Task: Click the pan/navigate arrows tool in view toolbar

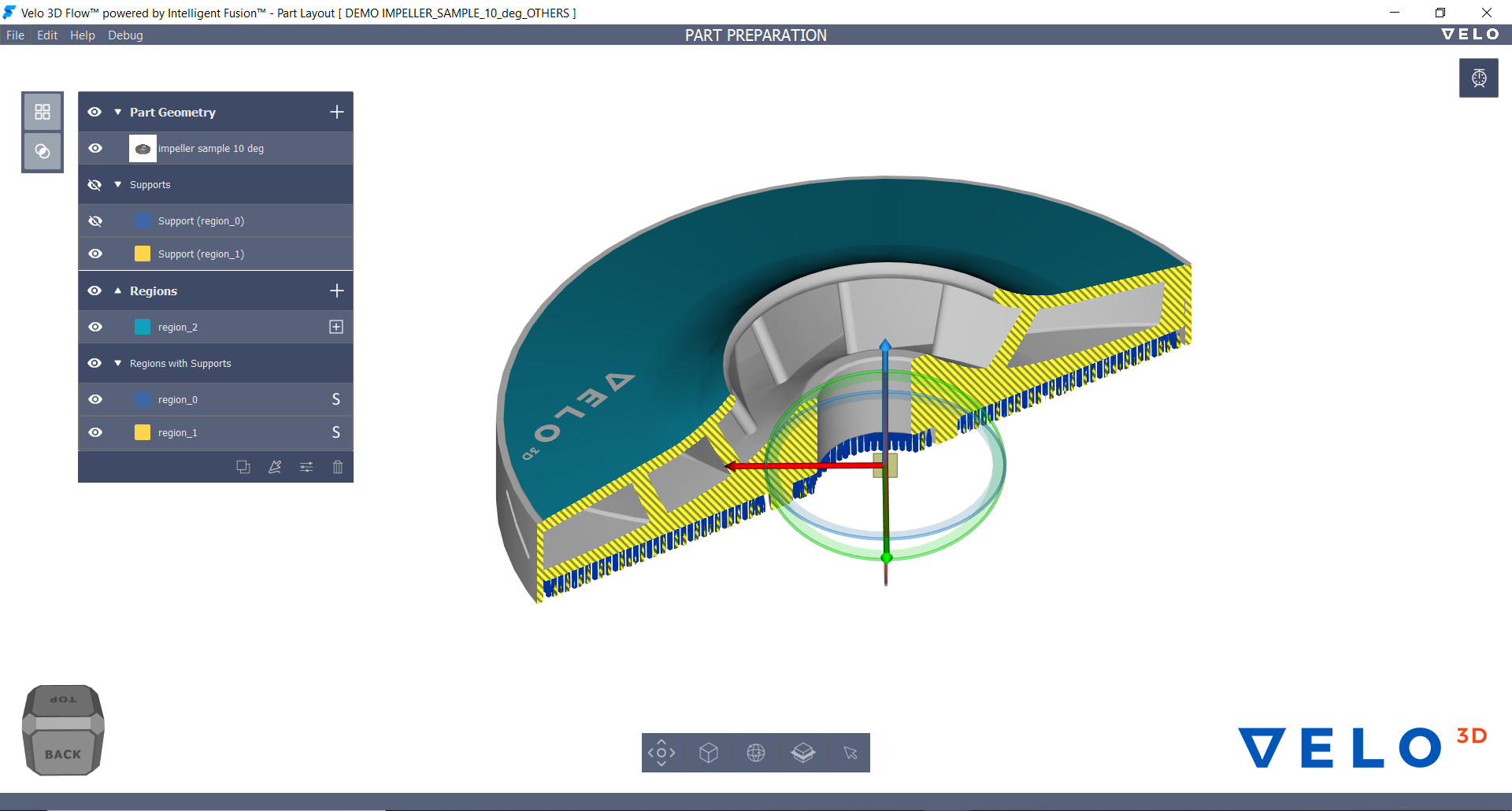Action: 661,753
